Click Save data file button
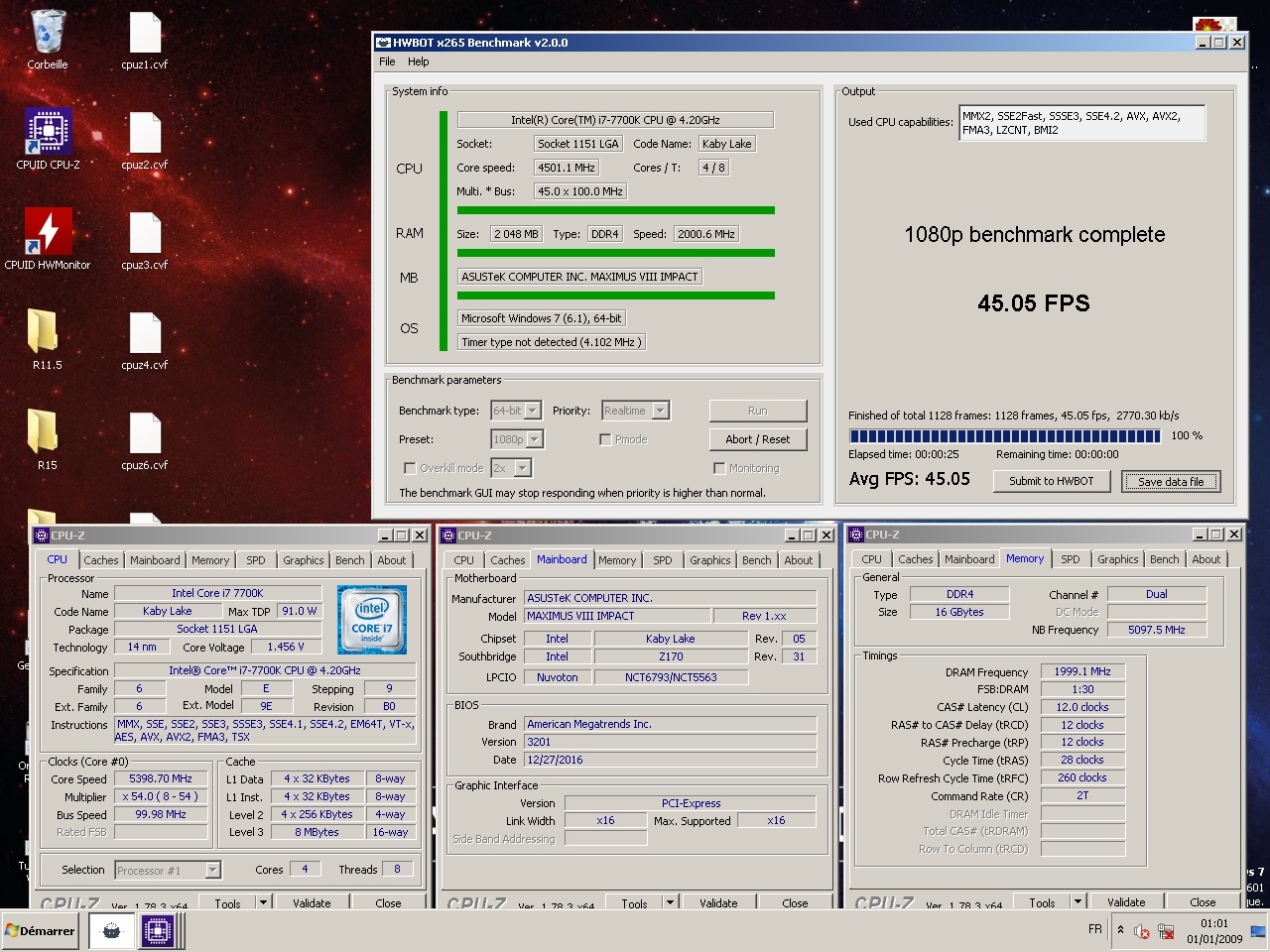Image resolution: width=1270 pixels, height=952 pixels. coord(1171,481)
